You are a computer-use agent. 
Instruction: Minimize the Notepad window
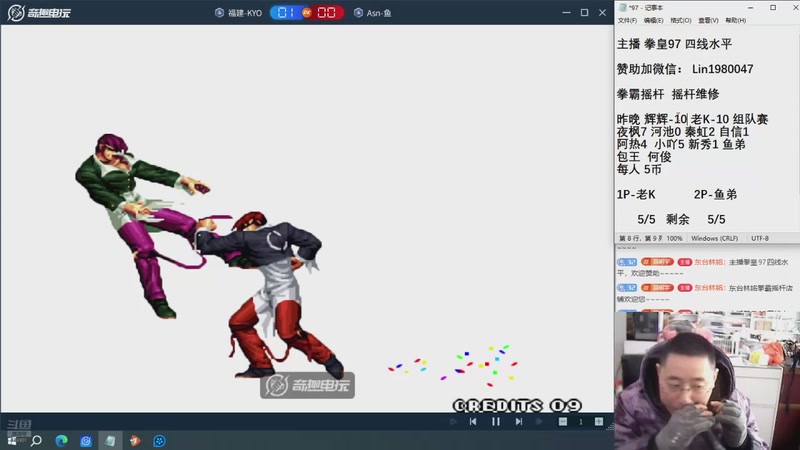pos(751,8)
